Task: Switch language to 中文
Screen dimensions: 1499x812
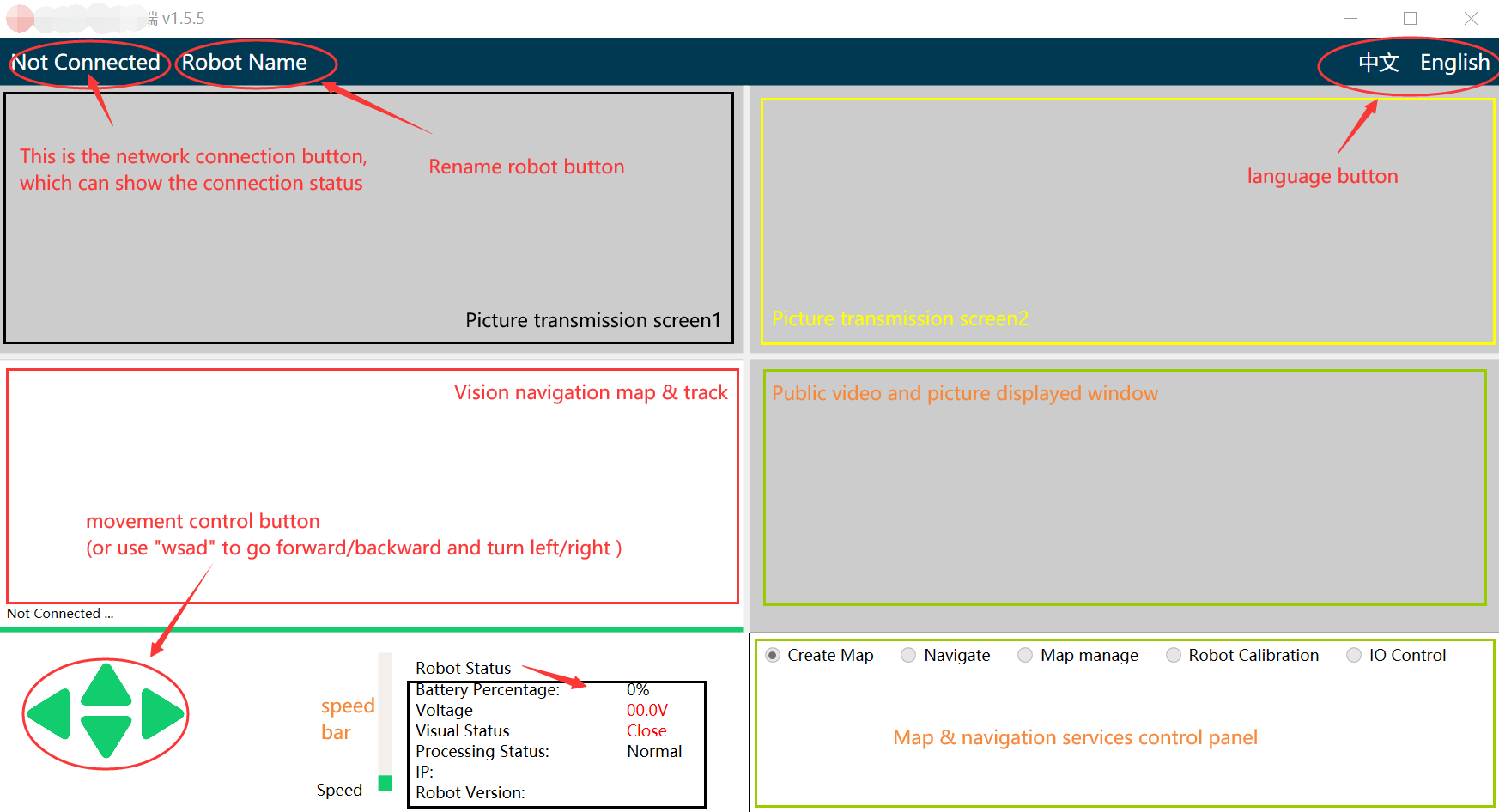Action: tap(1379, 63)
